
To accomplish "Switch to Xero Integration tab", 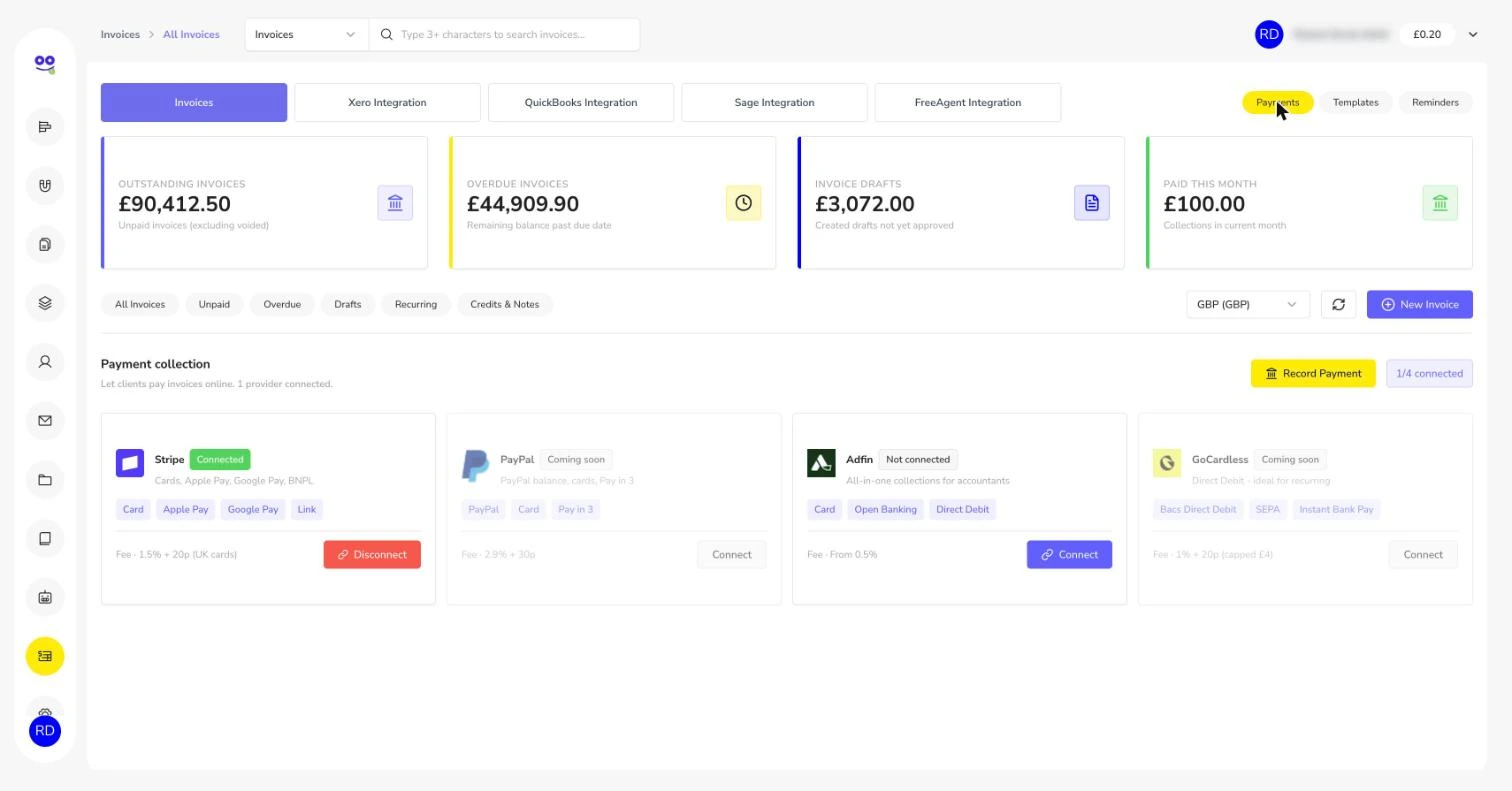I will (x=387, y=102).
